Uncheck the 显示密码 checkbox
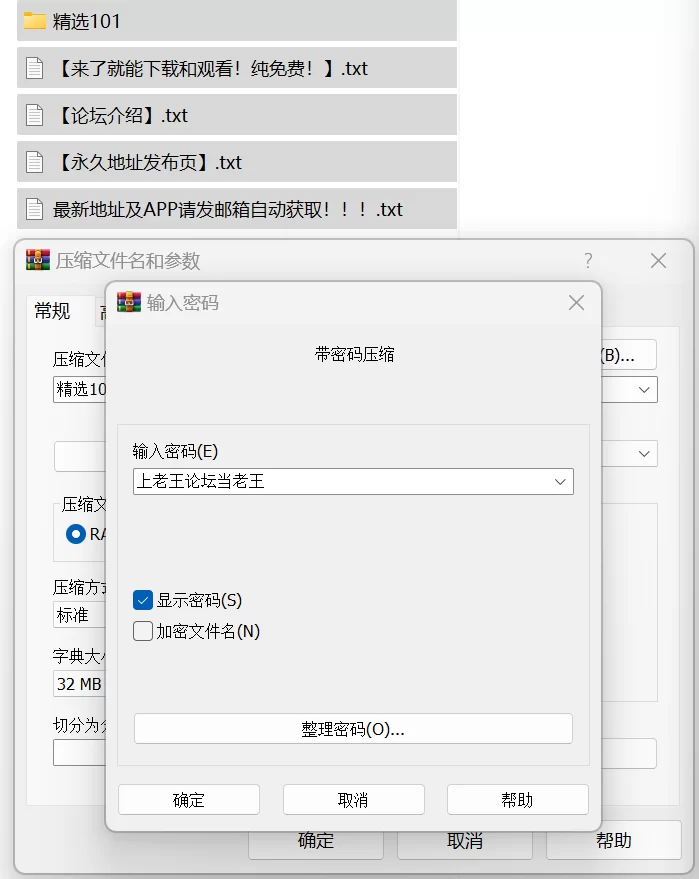Image resolution: width=699 pixels, height=879 pixels. click(143, 601)
